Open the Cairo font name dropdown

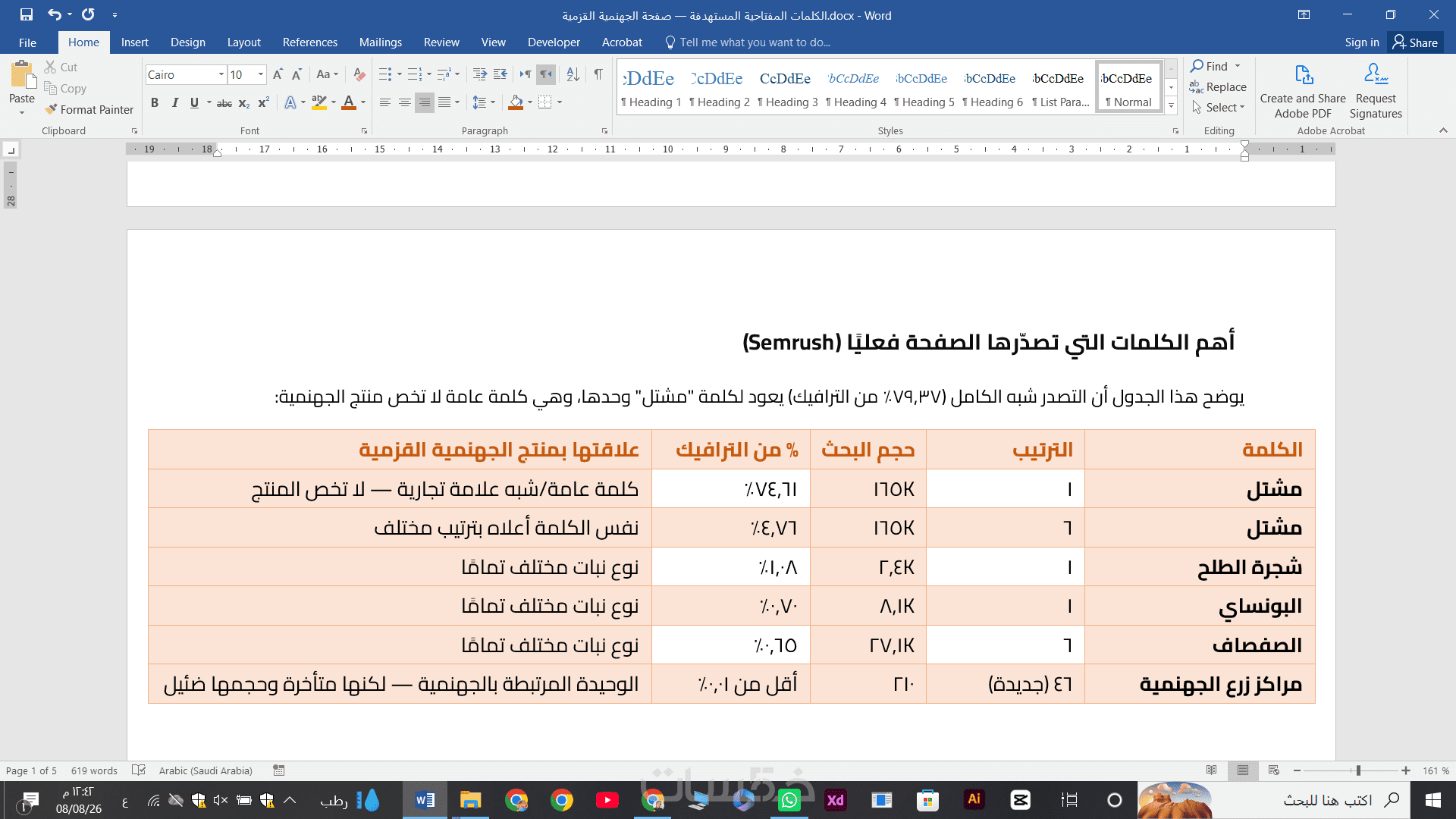tap(221, 74)
